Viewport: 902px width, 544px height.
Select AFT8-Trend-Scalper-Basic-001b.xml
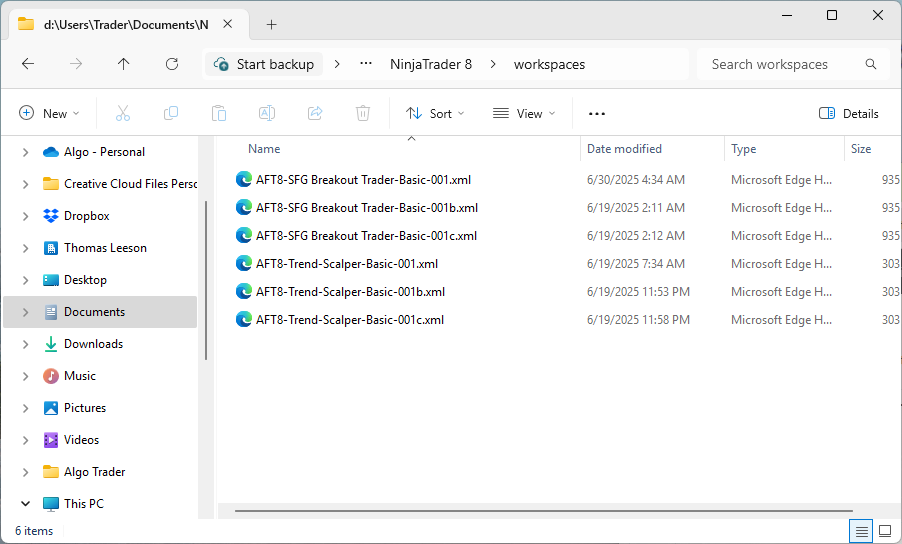[x=350, y=292]
